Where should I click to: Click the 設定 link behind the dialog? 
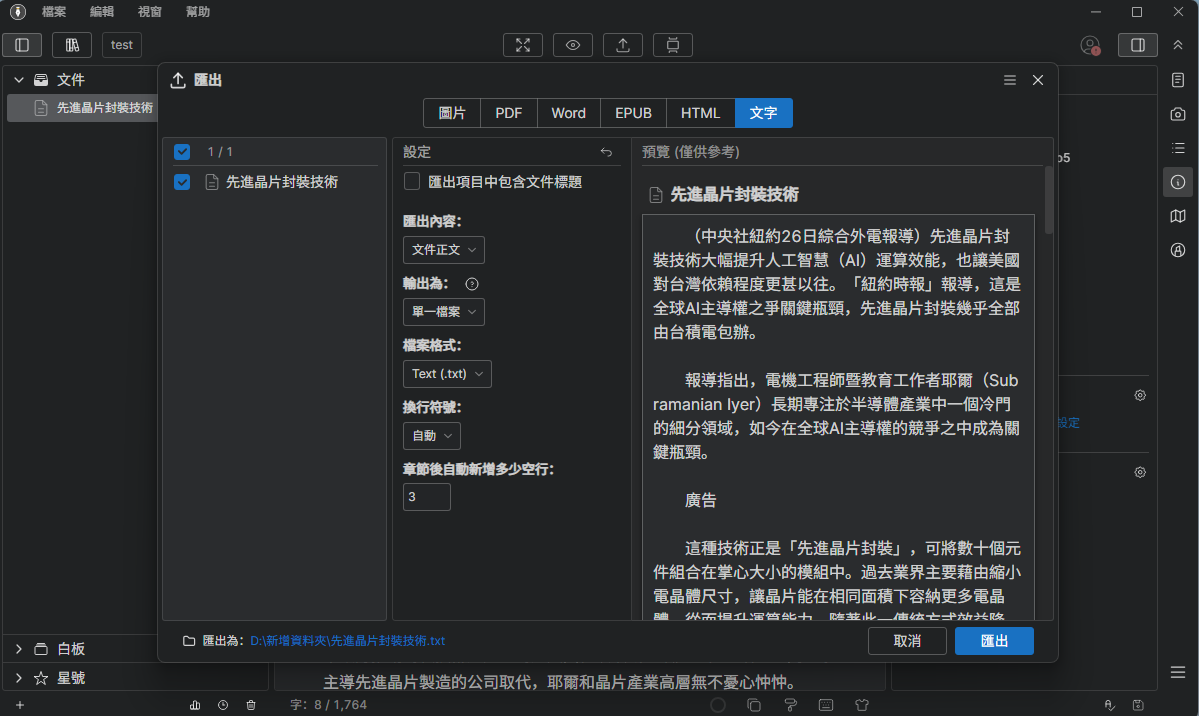(x=1069, y=423)
